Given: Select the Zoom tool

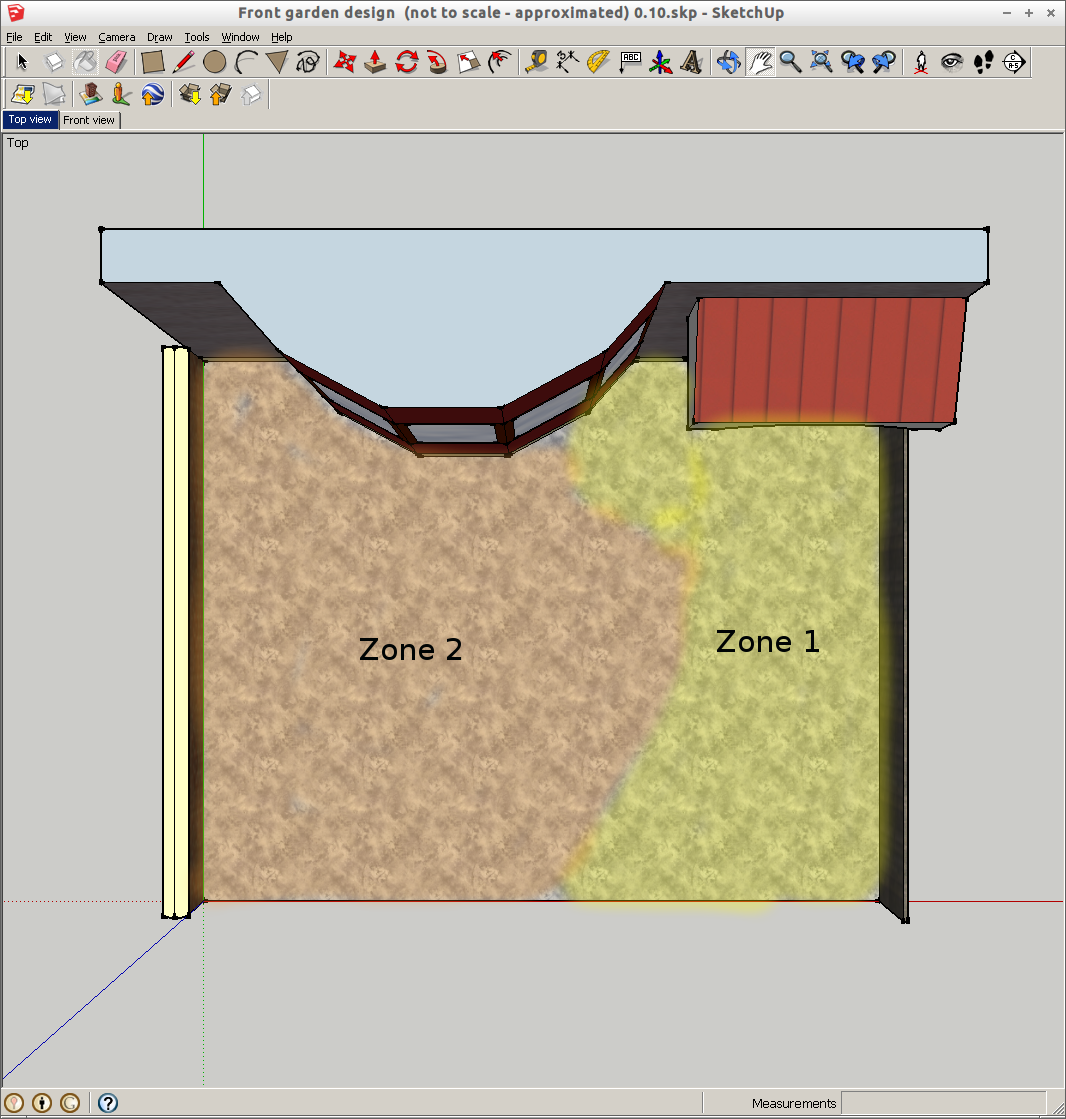Looking at the screenshot, I should tap(790, 62).
